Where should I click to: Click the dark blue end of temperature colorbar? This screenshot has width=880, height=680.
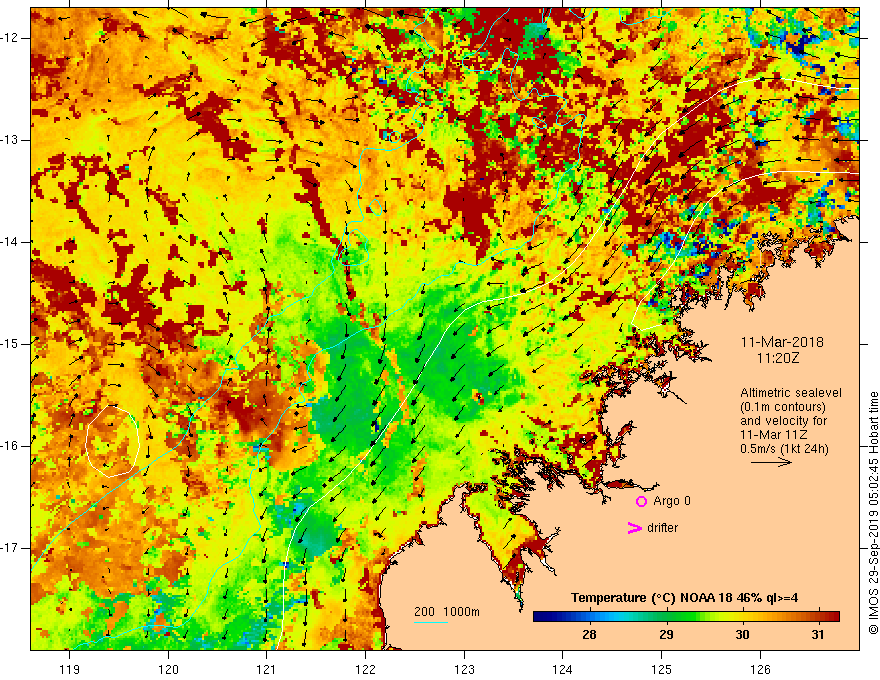click(538, 617)
